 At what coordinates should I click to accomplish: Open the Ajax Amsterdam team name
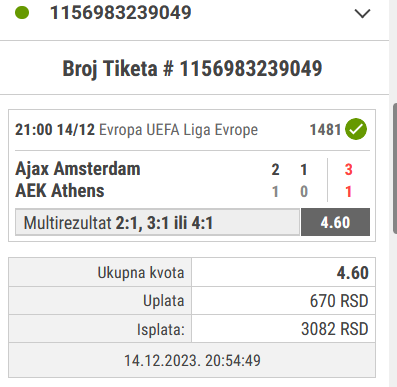[x=78, y=169]
